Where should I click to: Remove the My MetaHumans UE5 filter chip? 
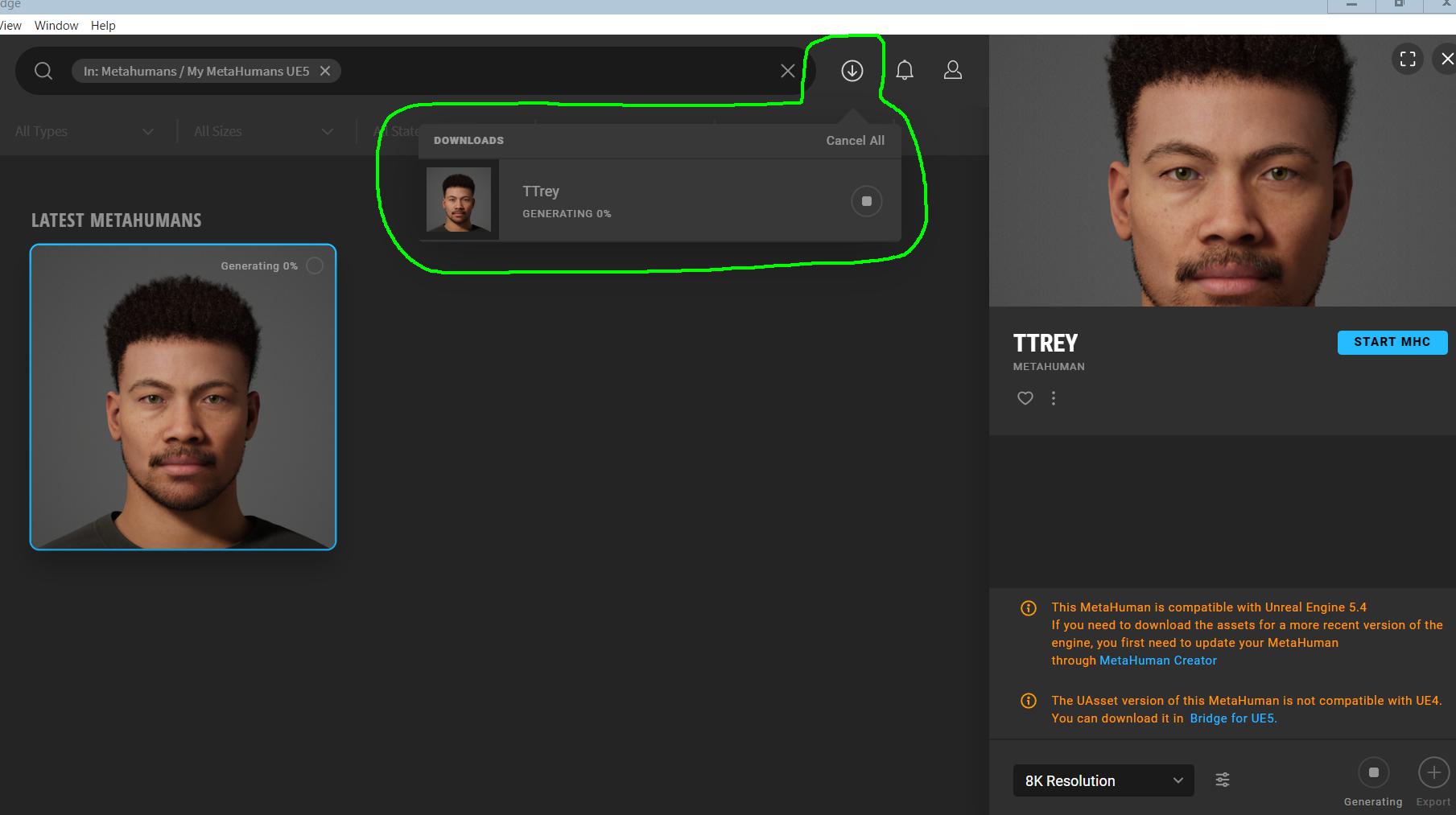(x=325, y=71)
